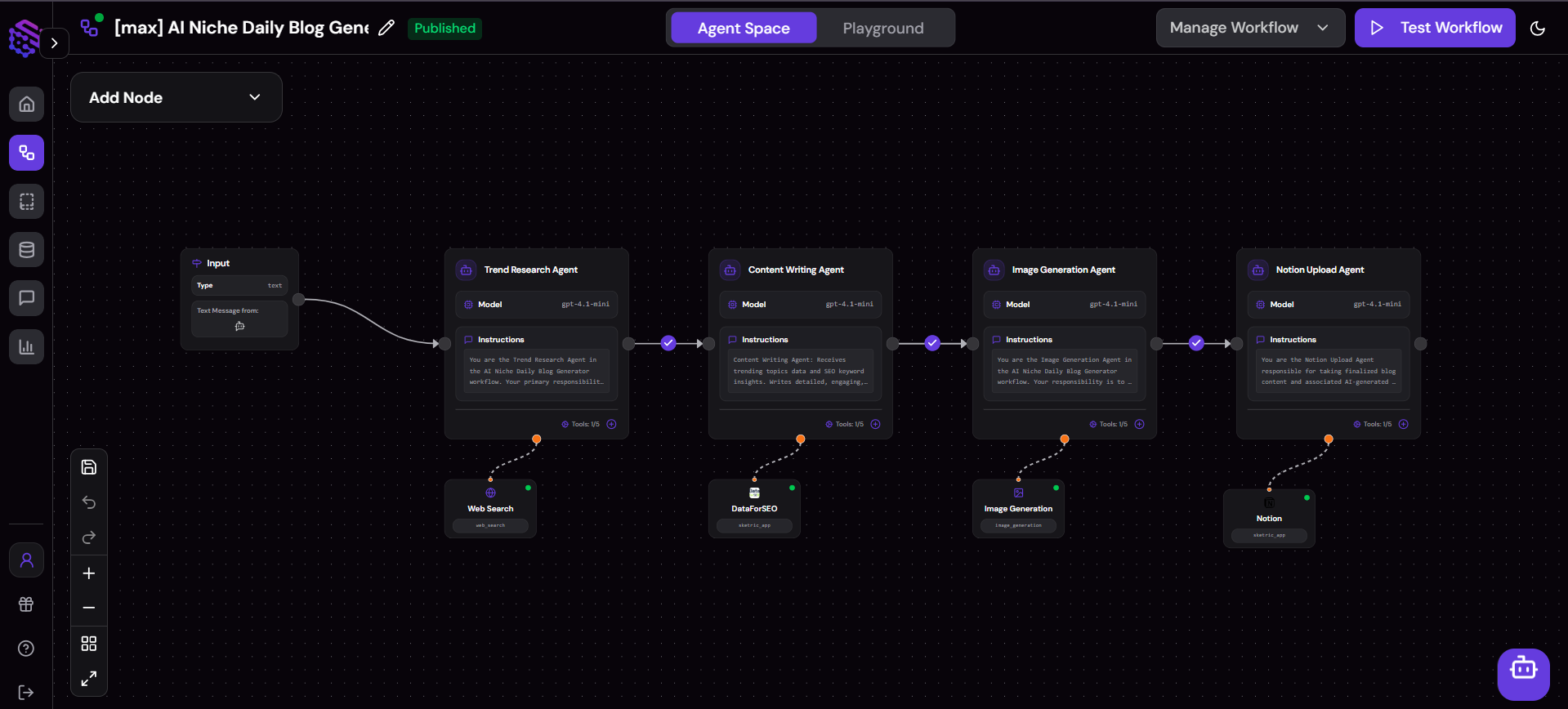
Task: Open the database icon in sidebar
Action: pos(27,250)
